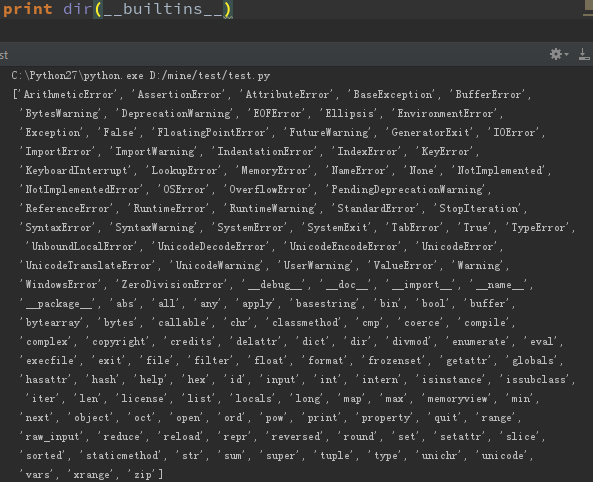Viewport: 593px width, 482px height.
Task: Click 'DeprecationWarning' in the output
Action: pos(175,113)
